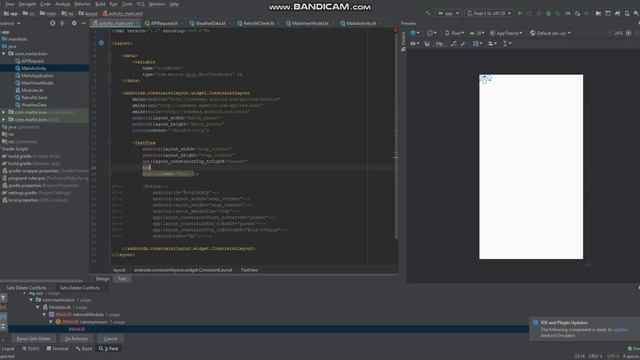
Task: Open the Default (en-us) locale dropdown
Action: point(551,33)
